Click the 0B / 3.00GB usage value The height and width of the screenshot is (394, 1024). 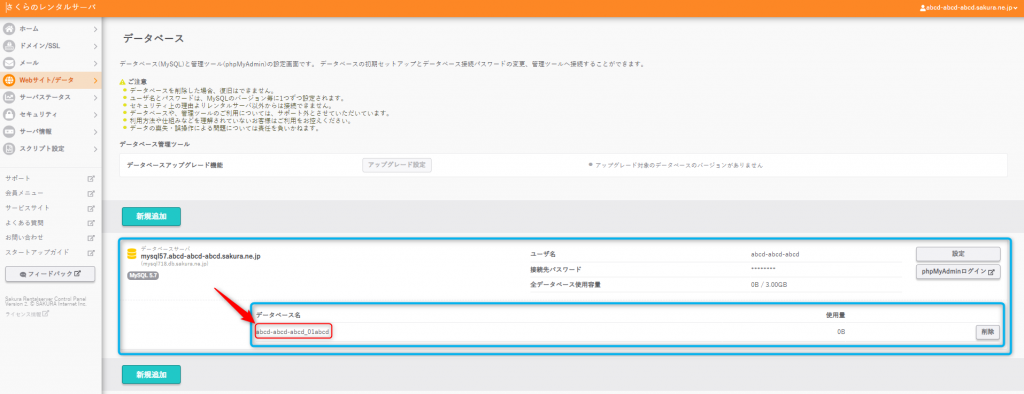[x=769, y=285]
